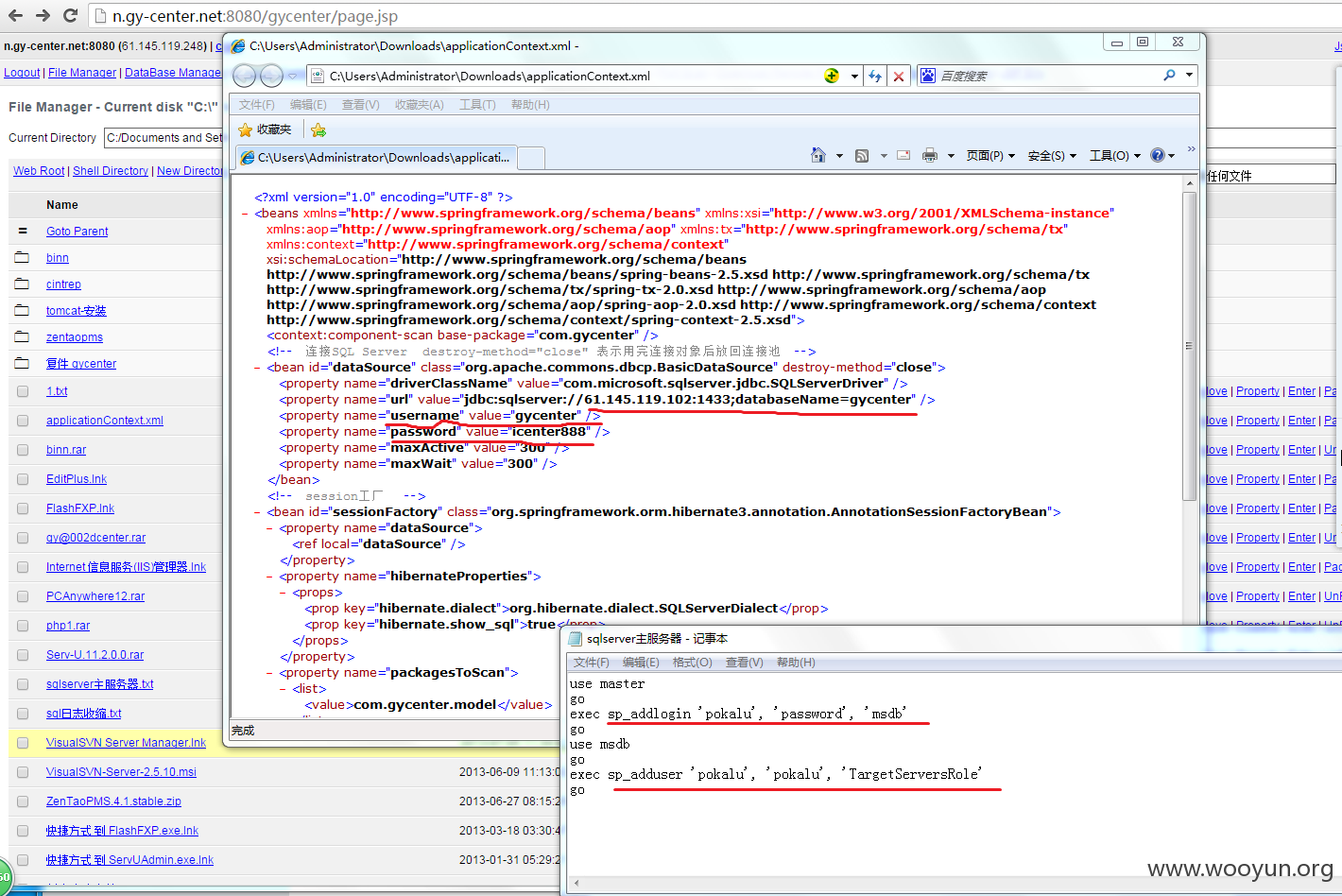Tick checkbox for PCAnywhere12.rar
The image size is (1342, 896).
point(23,596)
